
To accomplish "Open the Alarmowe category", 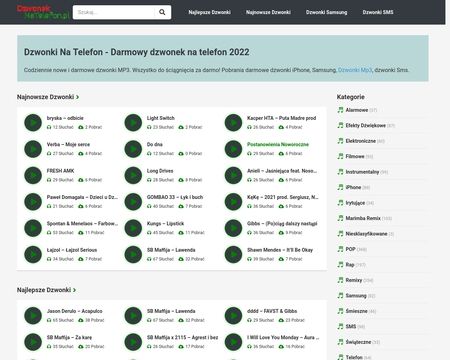I will point(357,110).
